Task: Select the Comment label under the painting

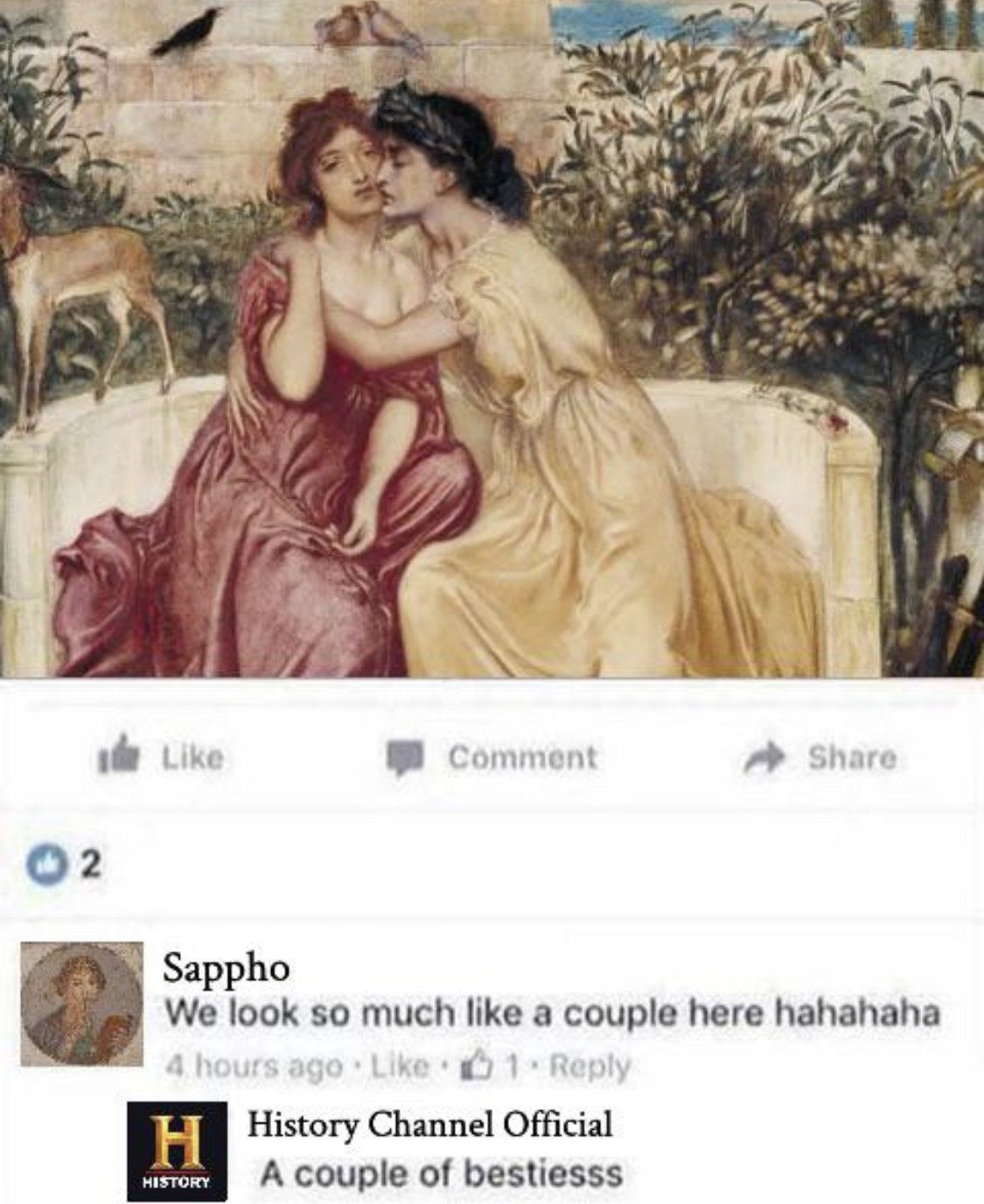Action: pyautogui.click(x=522, y=757)
